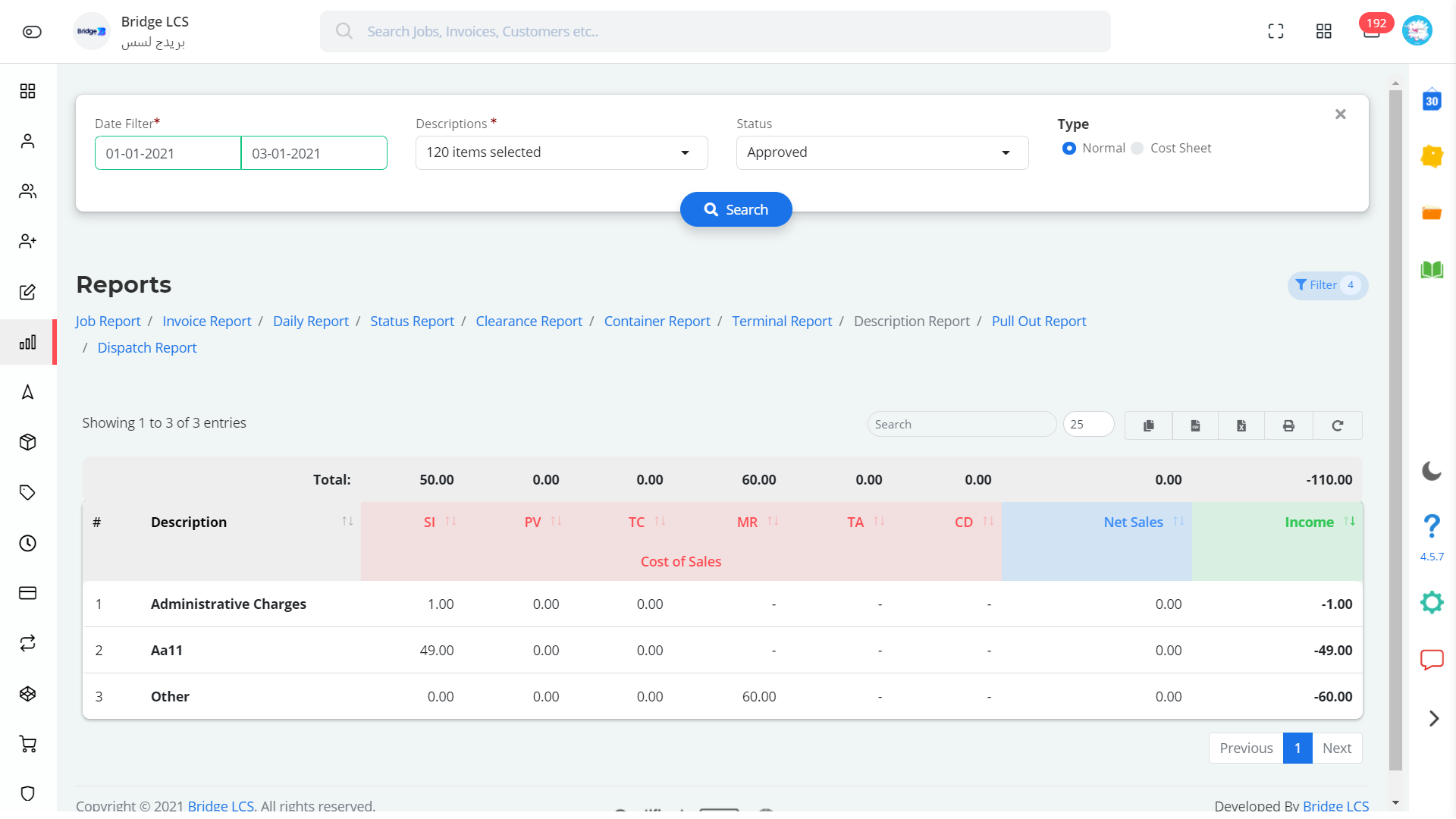The width and height of the screenshot is (1456, 819).
Task: Click the Filter icon with badge 4
Action: 1326,284
